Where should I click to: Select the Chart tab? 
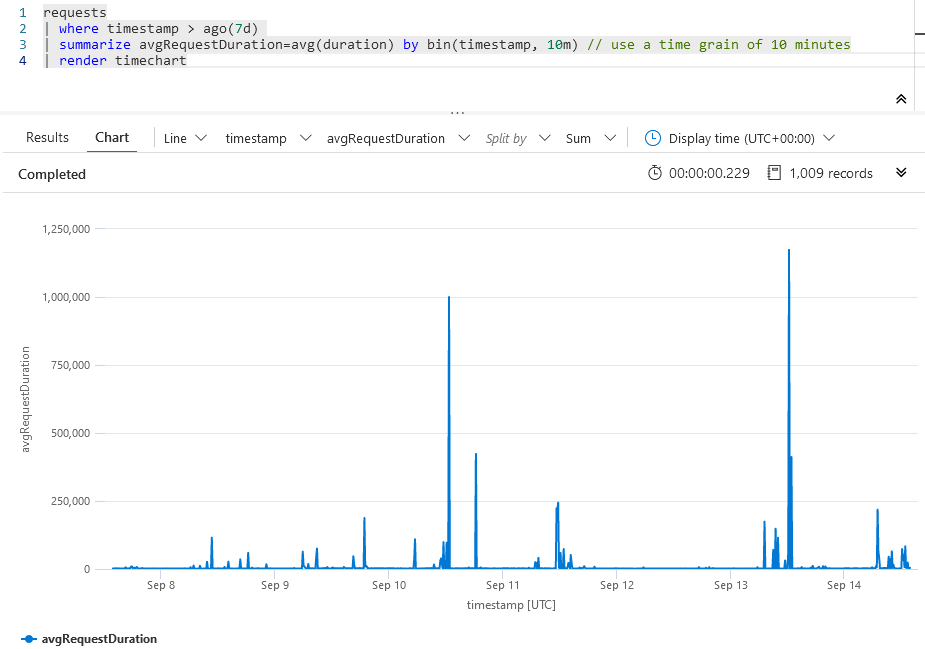coord(111,137)
